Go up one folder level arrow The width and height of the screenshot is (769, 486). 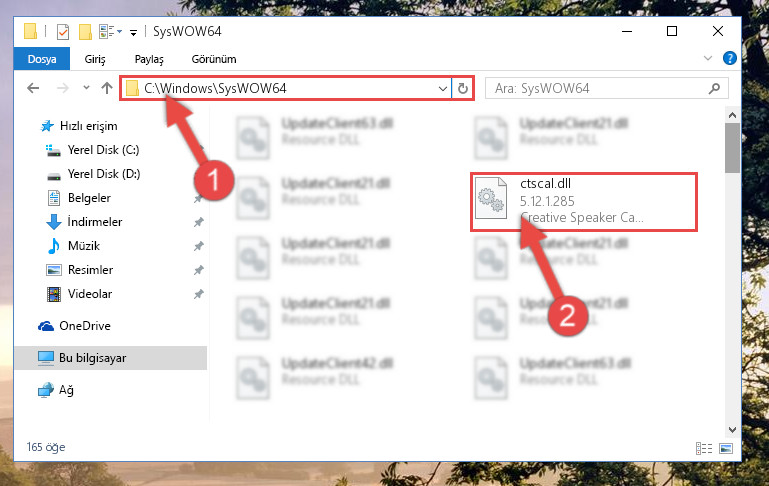(107, 88)
